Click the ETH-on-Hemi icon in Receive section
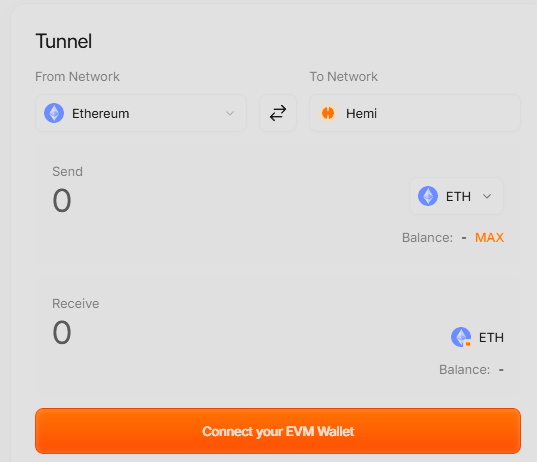Screen dimensions: 537x462 coord(461,337)
